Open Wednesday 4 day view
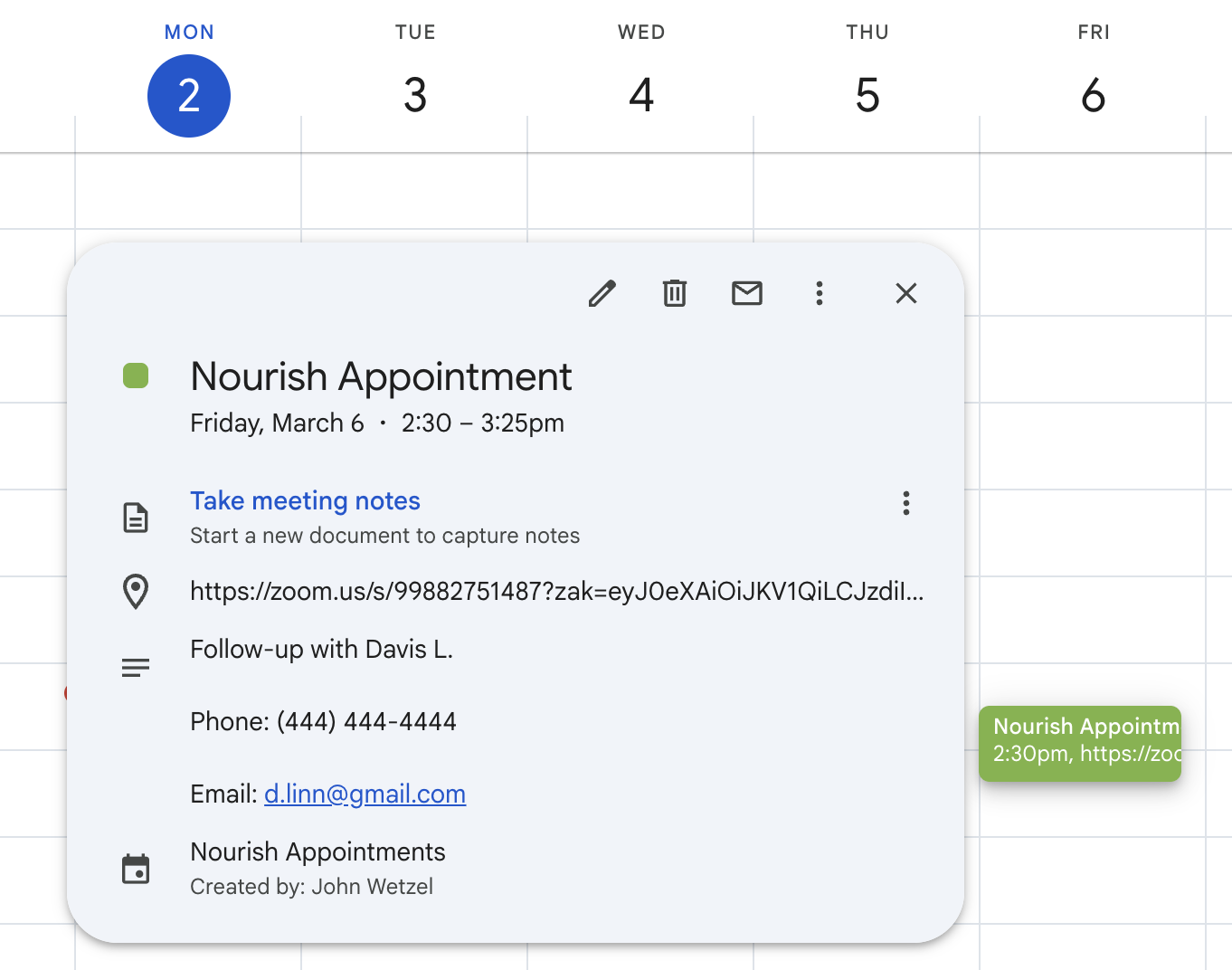The image size is (1232, 970). [x=641, y=96]
